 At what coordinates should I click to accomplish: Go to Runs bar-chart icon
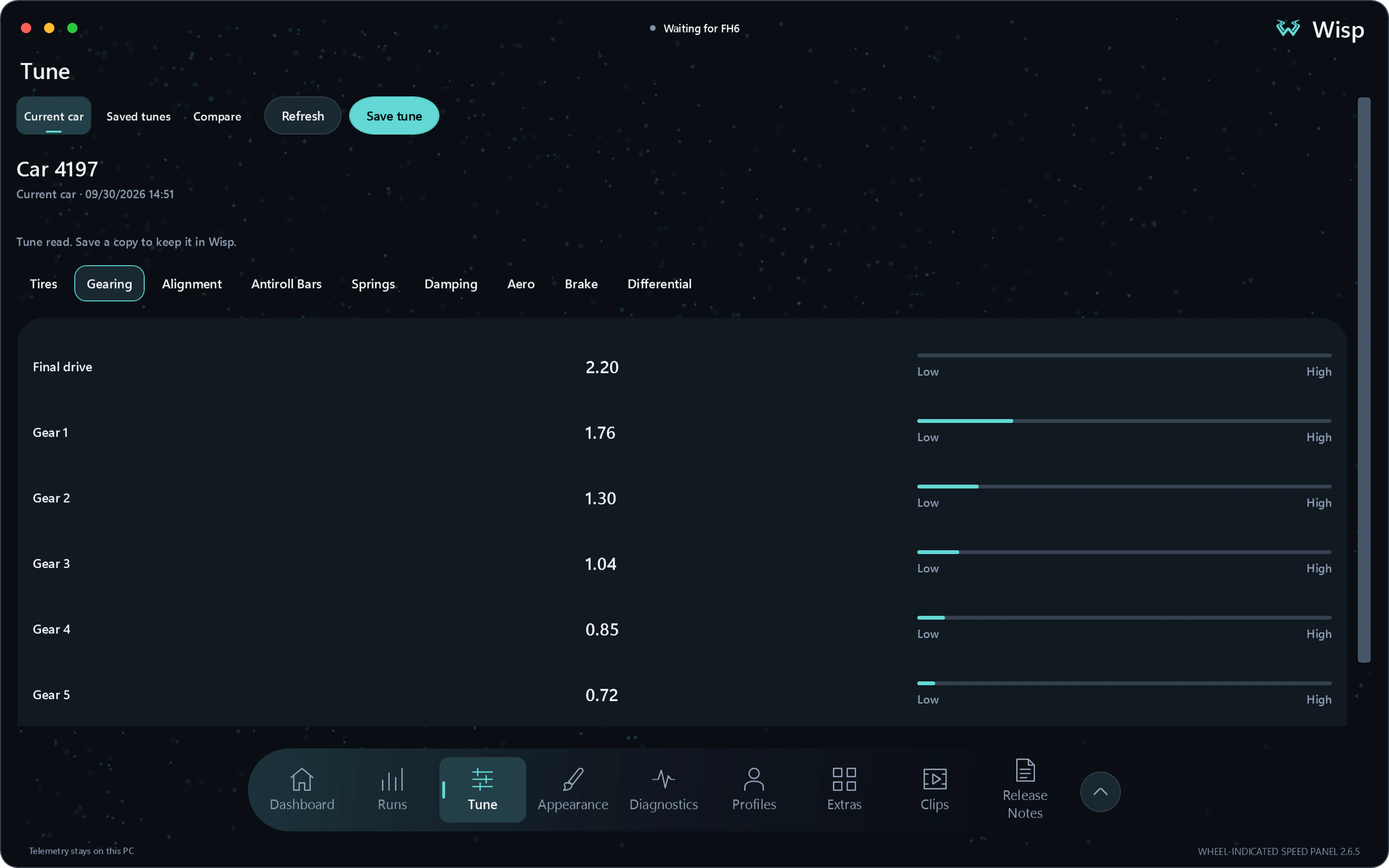(x=392, y=779)
